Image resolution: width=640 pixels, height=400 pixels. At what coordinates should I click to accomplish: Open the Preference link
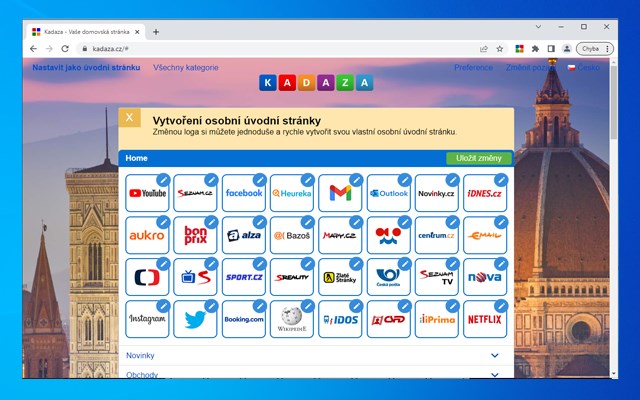(x=473, y=67)
